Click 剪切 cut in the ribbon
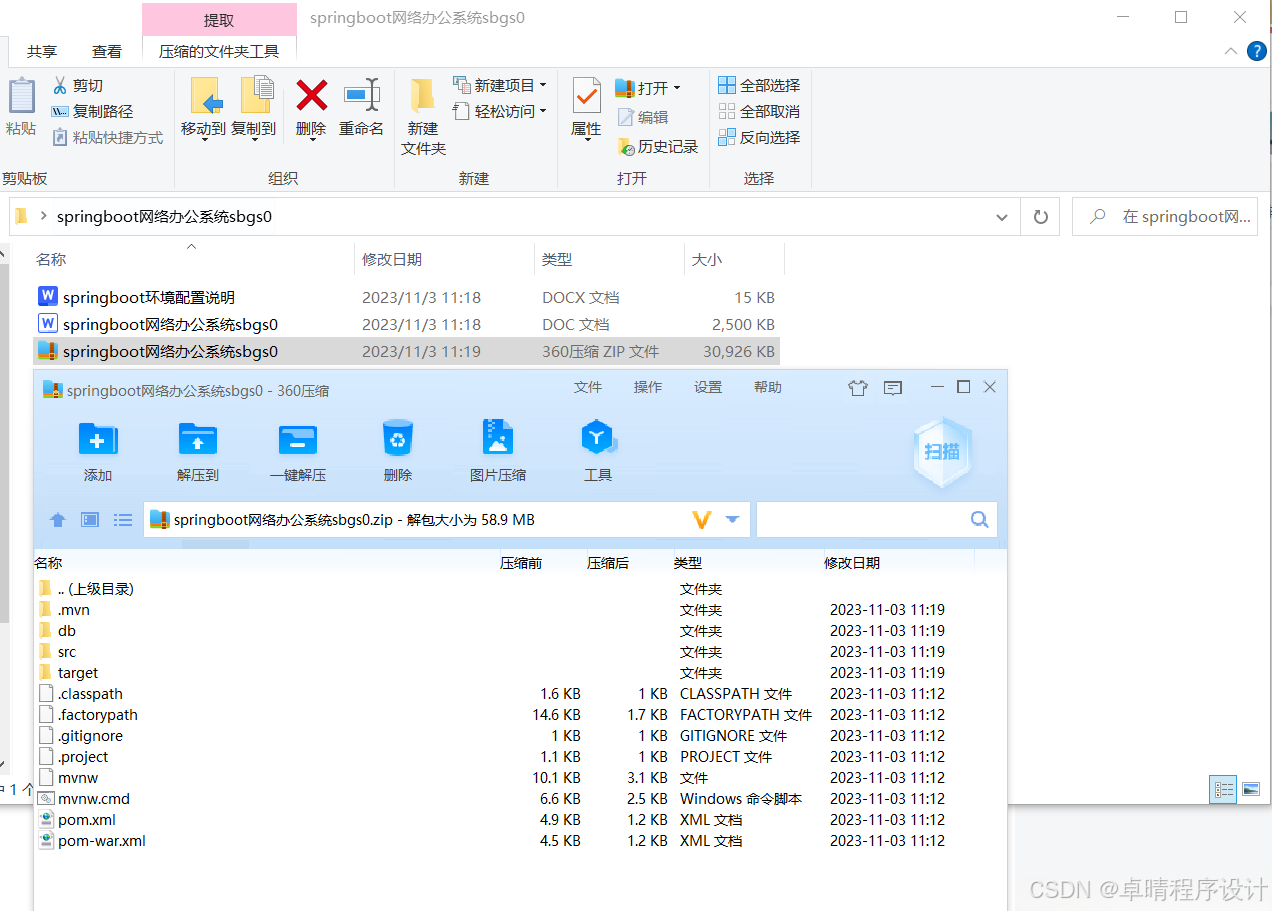1272x911 pixels. point(77,86)
